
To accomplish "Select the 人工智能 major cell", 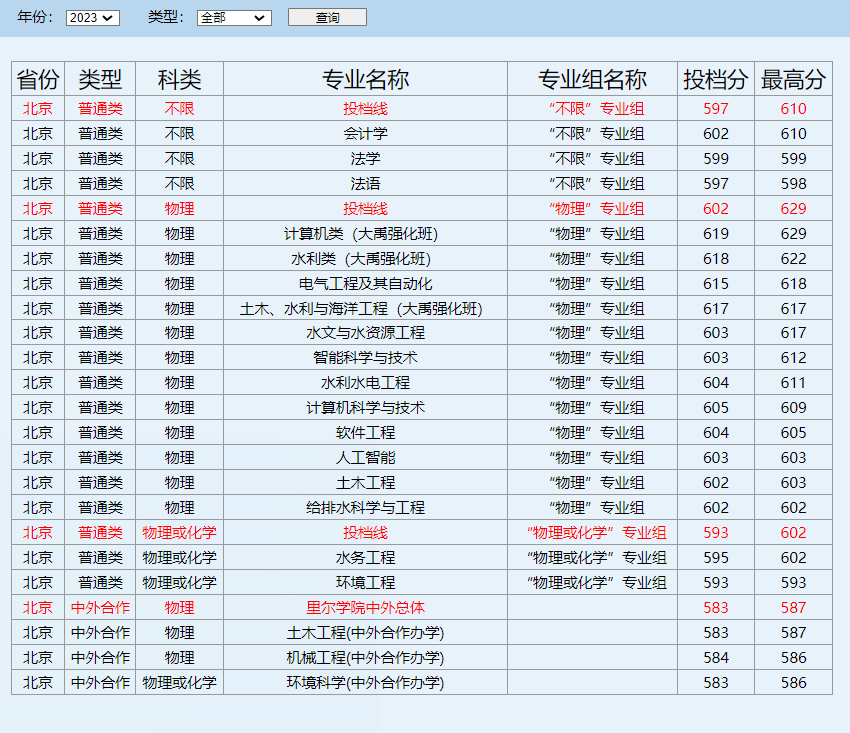I will (x=365, y=458).
